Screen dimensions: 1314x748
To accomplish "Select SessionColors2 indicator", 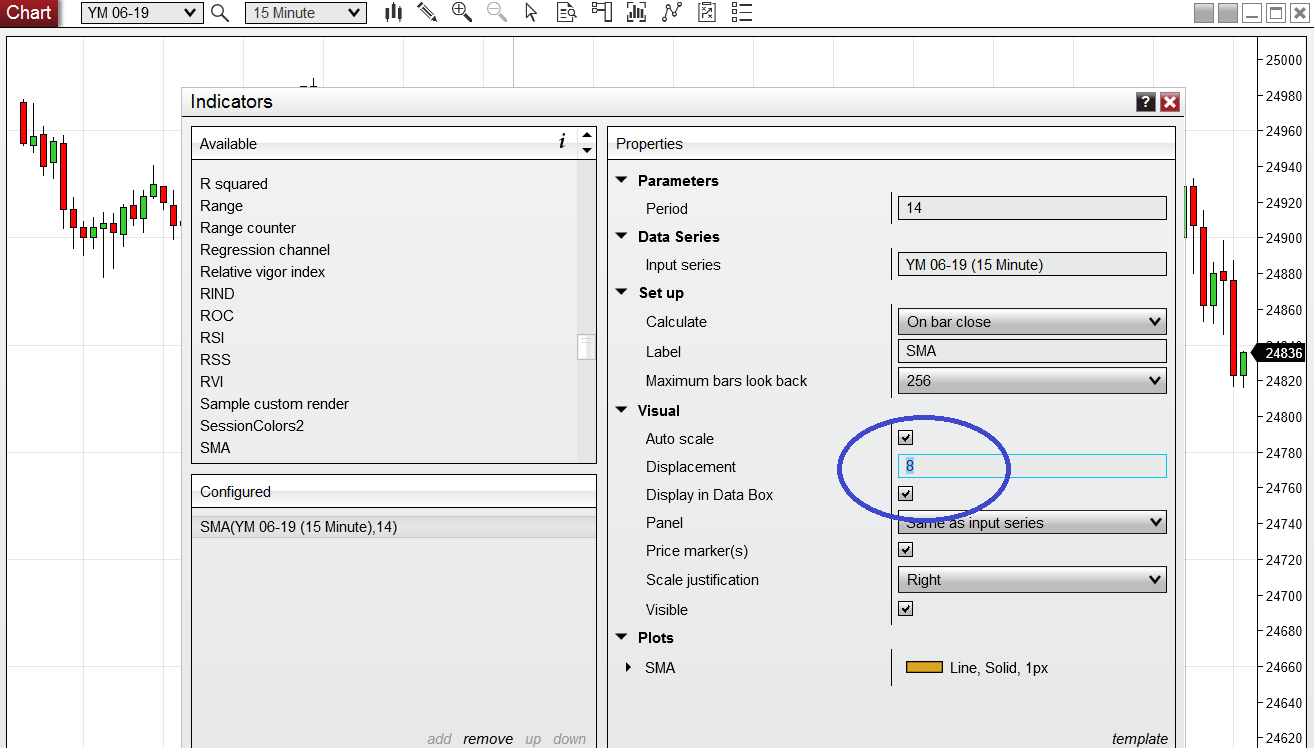I will [252, 426].
